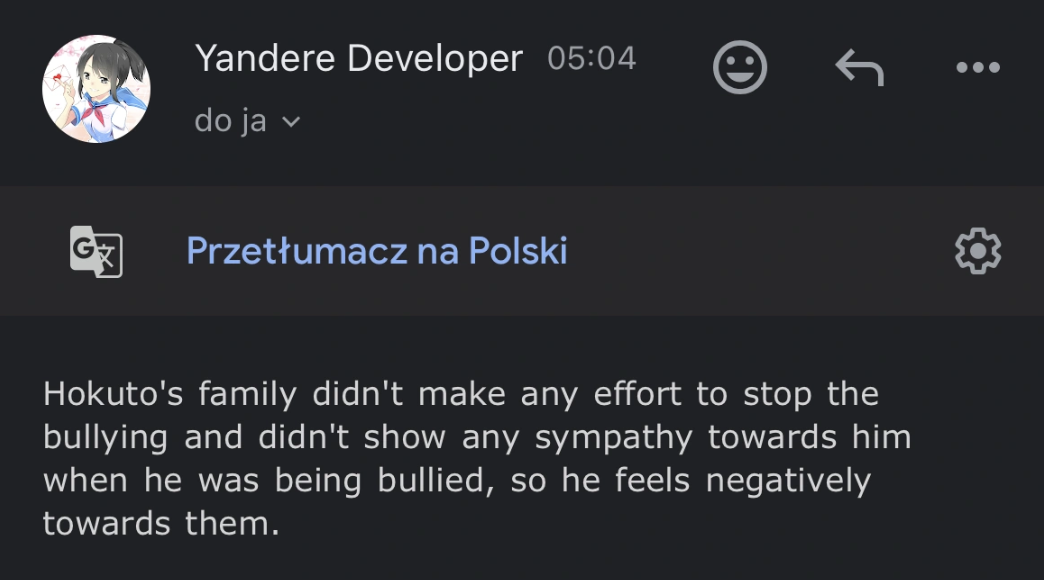The height and width of the screenshot is (580, 1044).
Task: Click the Google Translate icon
Action: tap(96, 250)
